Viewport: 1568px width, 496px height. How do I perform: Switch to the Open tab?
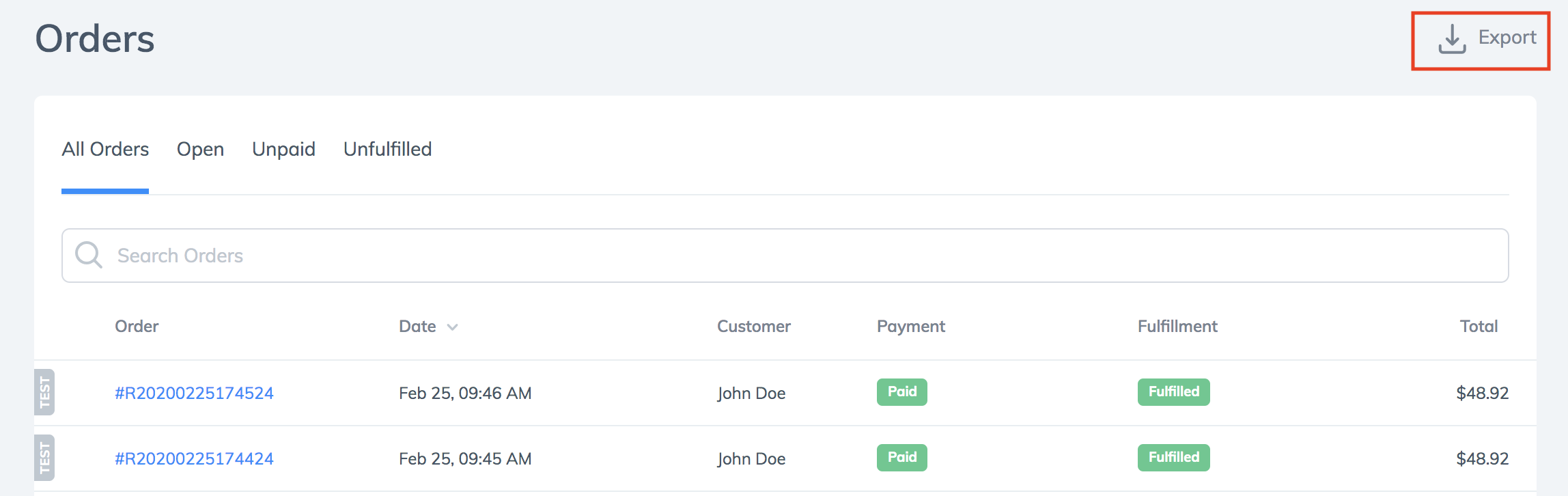(x=200, y=150)
